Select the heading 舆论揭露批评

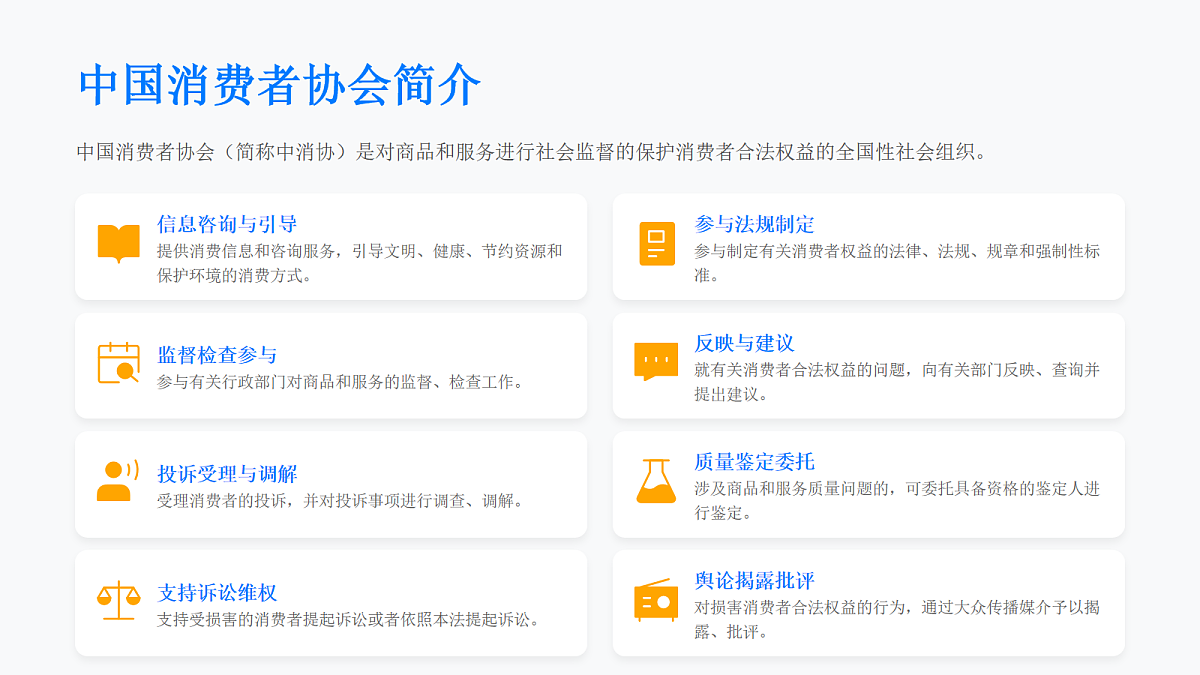click(755, 581)
